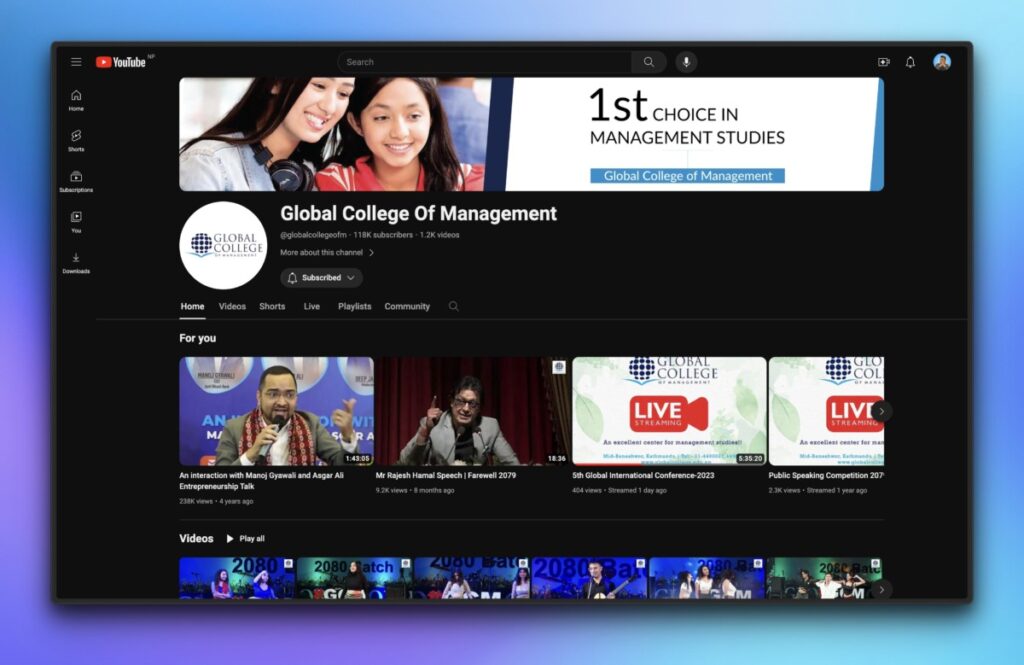The image size is (1024, 665).
Task: Expand 'More about this channel'
Action: [324, 252]
